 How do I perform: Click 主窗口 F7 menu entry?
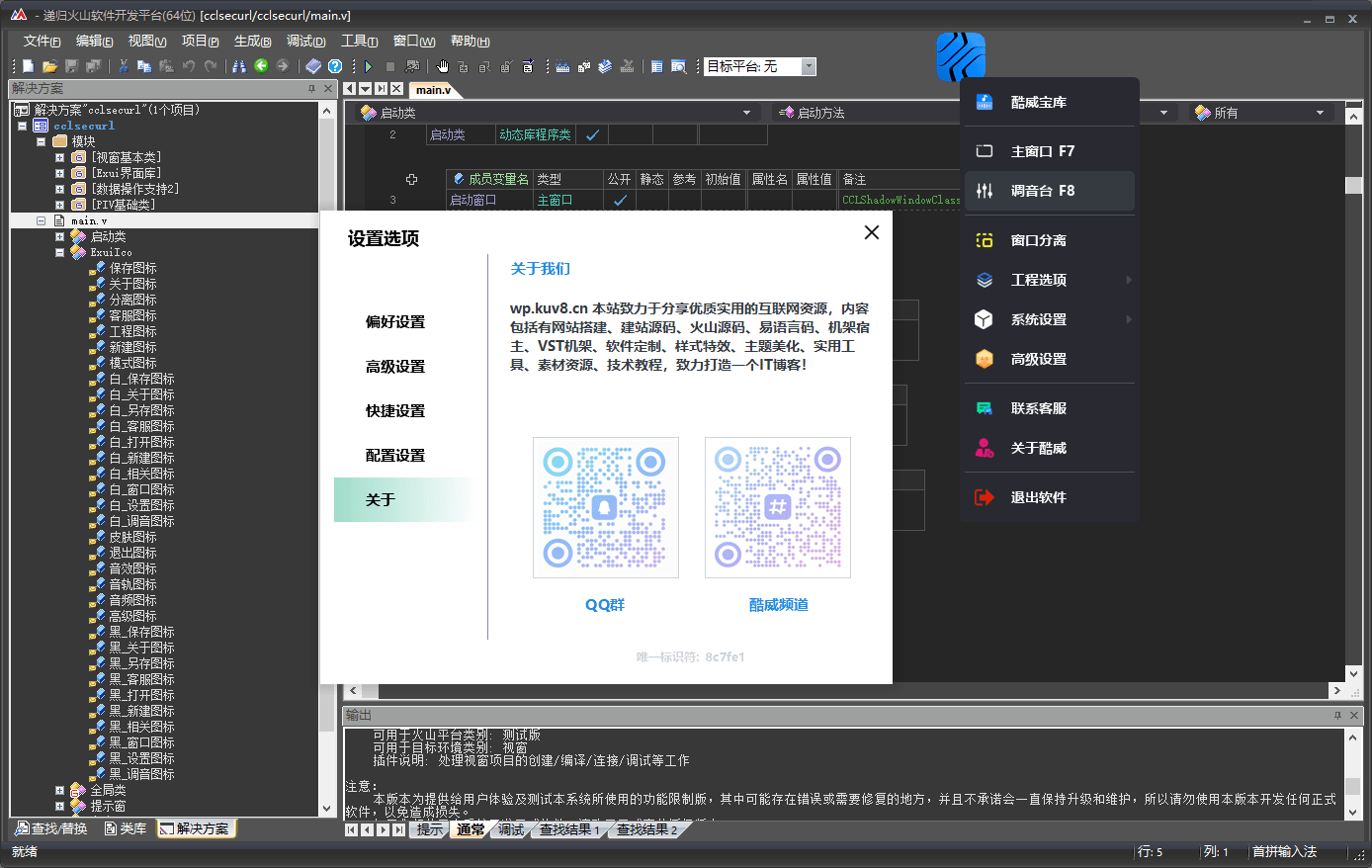pyautogui.click(x=1049, y=151)
